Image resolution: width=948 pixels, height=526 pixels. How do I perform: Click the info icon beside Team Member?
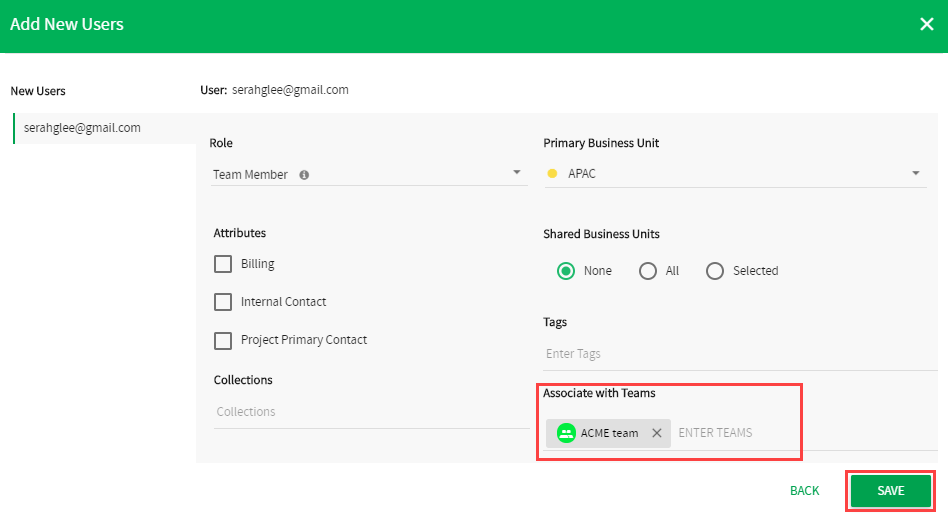pos(304,175)
